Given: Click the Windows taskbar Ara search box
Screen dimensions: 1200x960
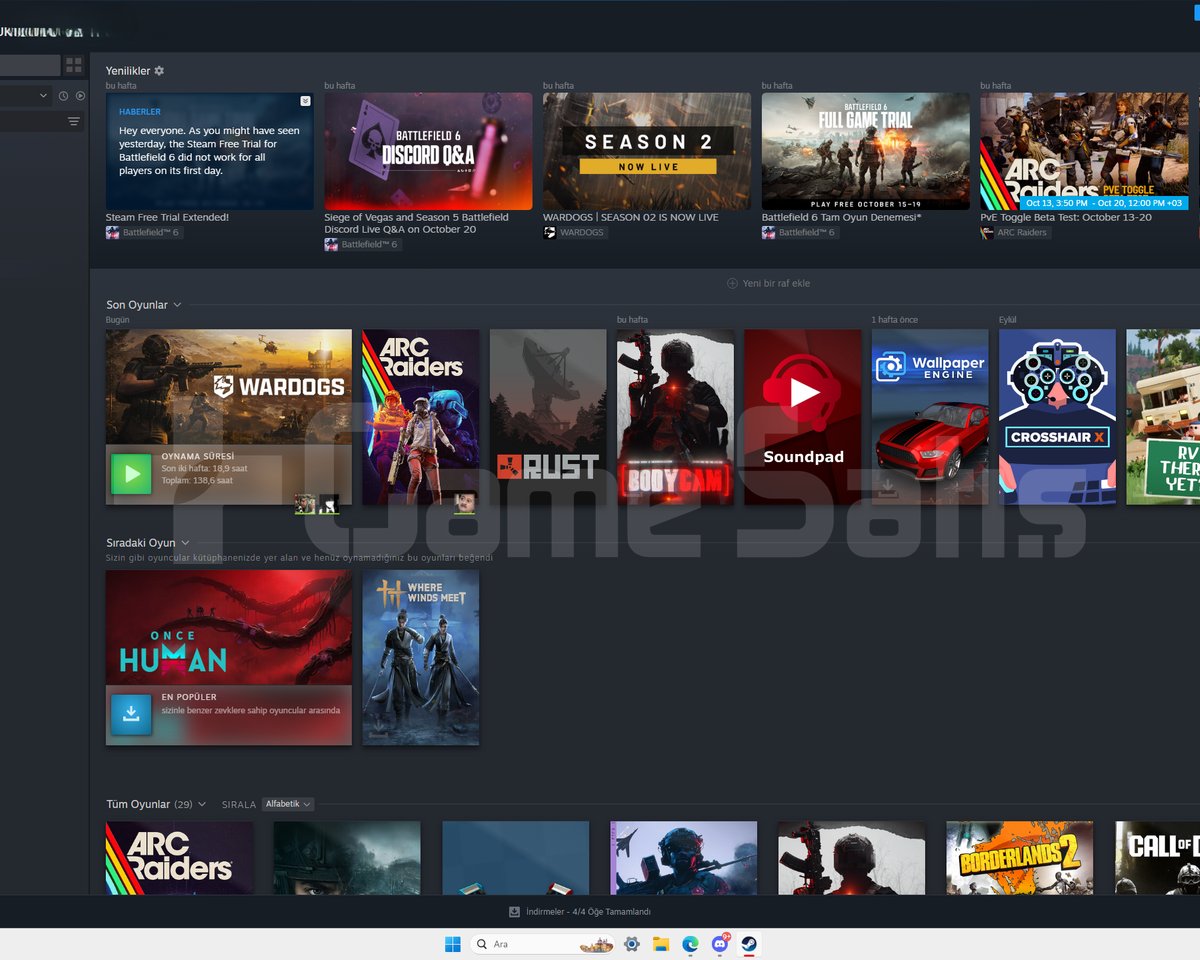Looking at the screenshot, I should (x=542, y=944).
